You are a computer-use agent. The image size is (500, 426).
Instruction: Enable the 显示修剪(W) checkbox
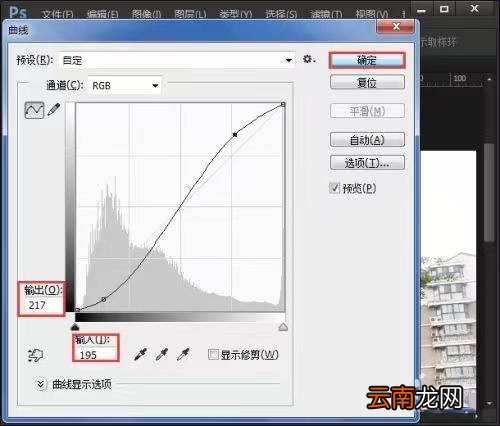pyautogui.click(x=213, y=354)
